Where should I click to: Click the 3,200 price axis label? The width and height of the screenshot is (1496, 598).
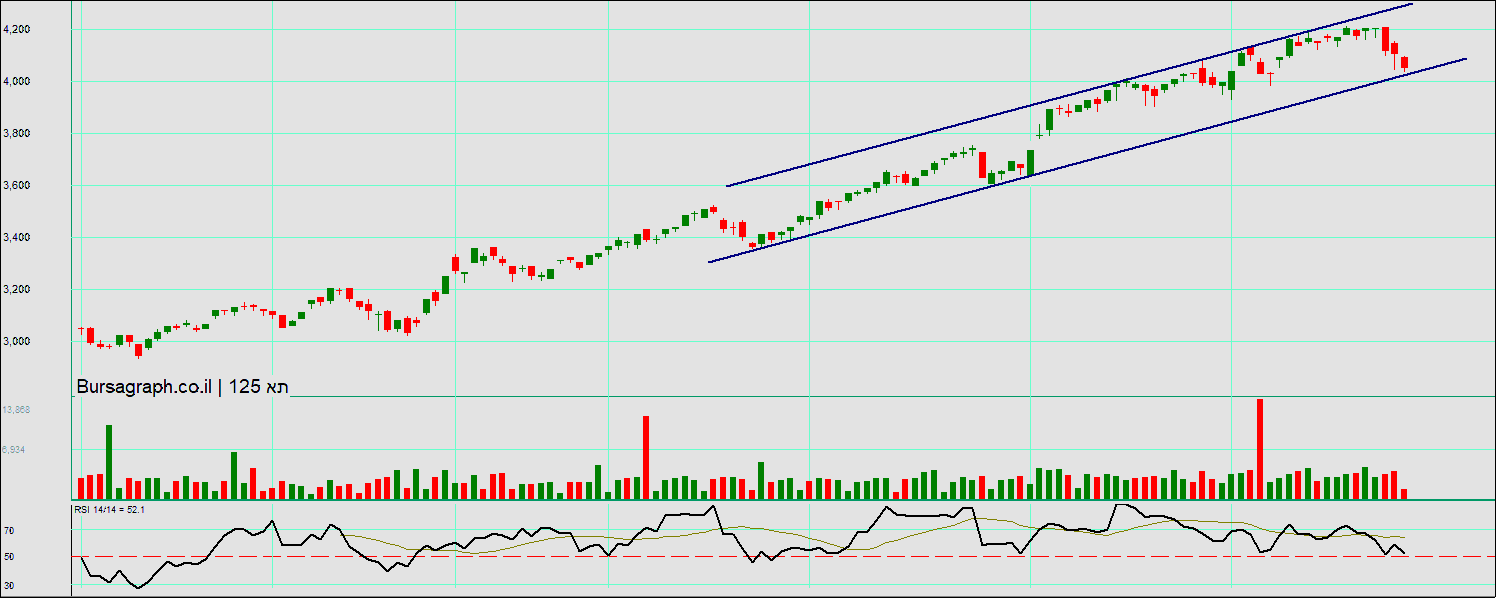(16, 290)
